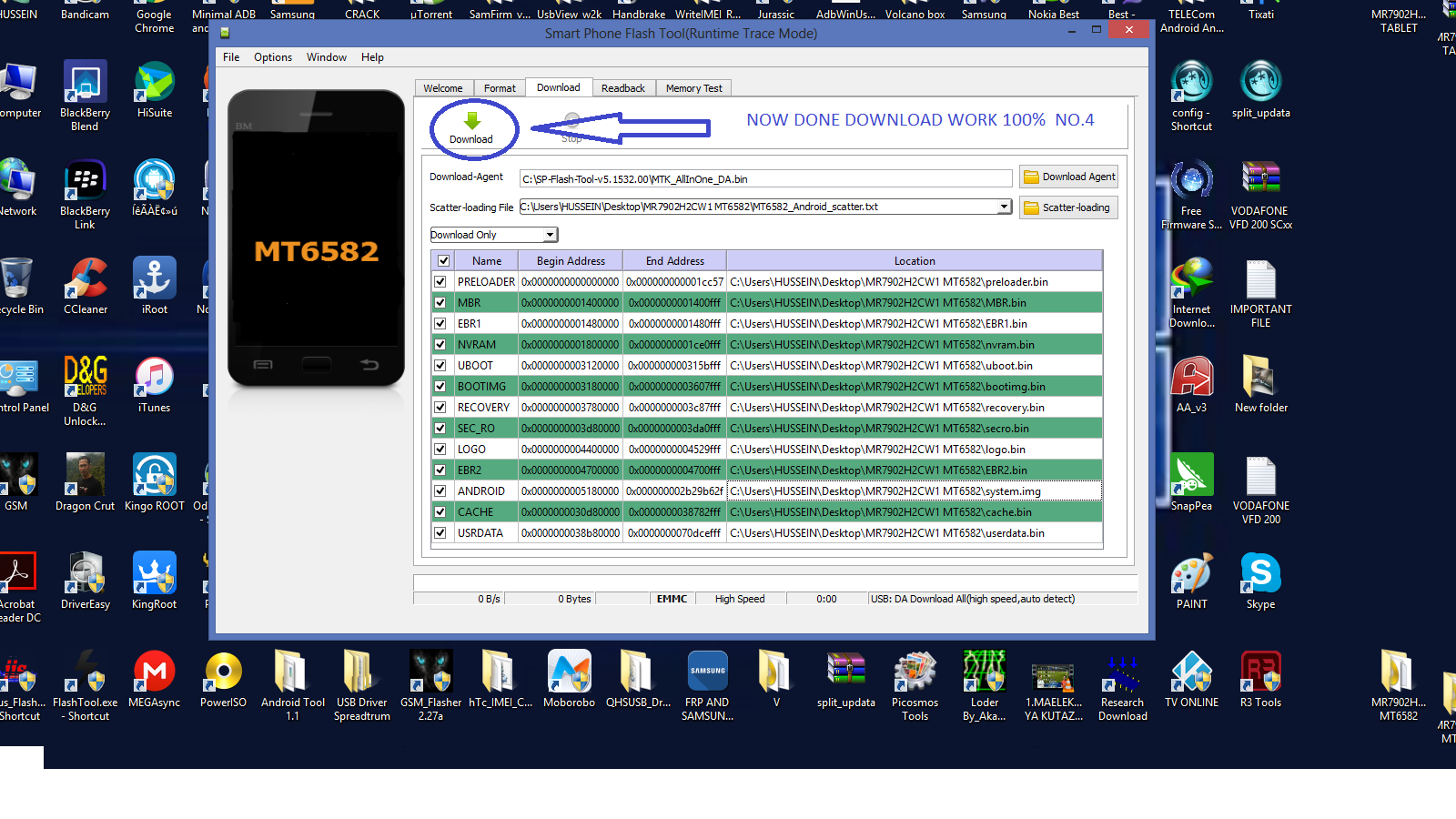Uncheck the NVRAM partition checkbox
1456x819 pixels.
pos(440,345)
